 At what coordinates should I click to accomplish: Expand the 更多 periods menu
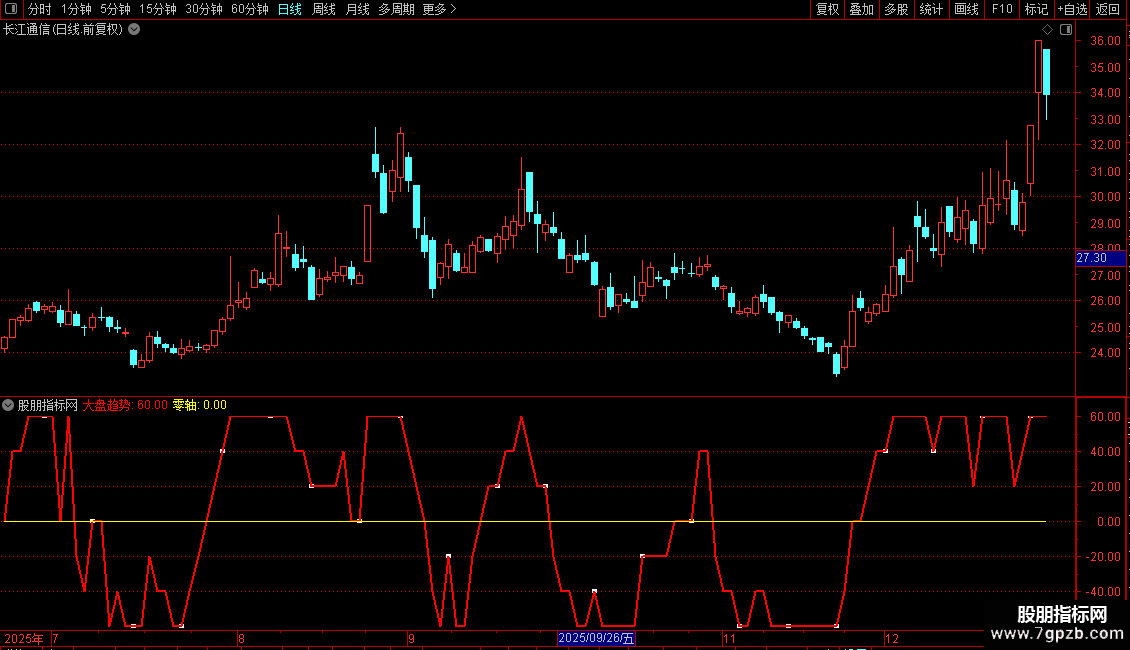pyautogui.click(x=440, y=9)
